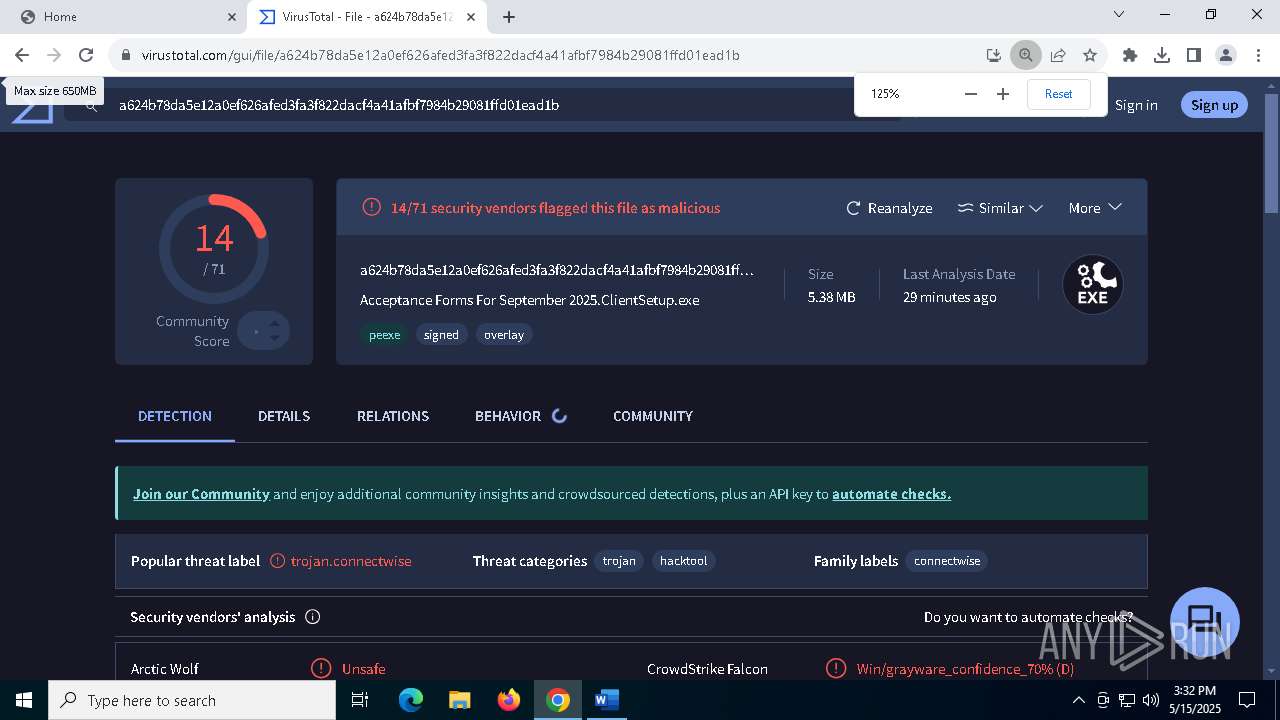Click the hacktool threat category tag

(684, 561)
